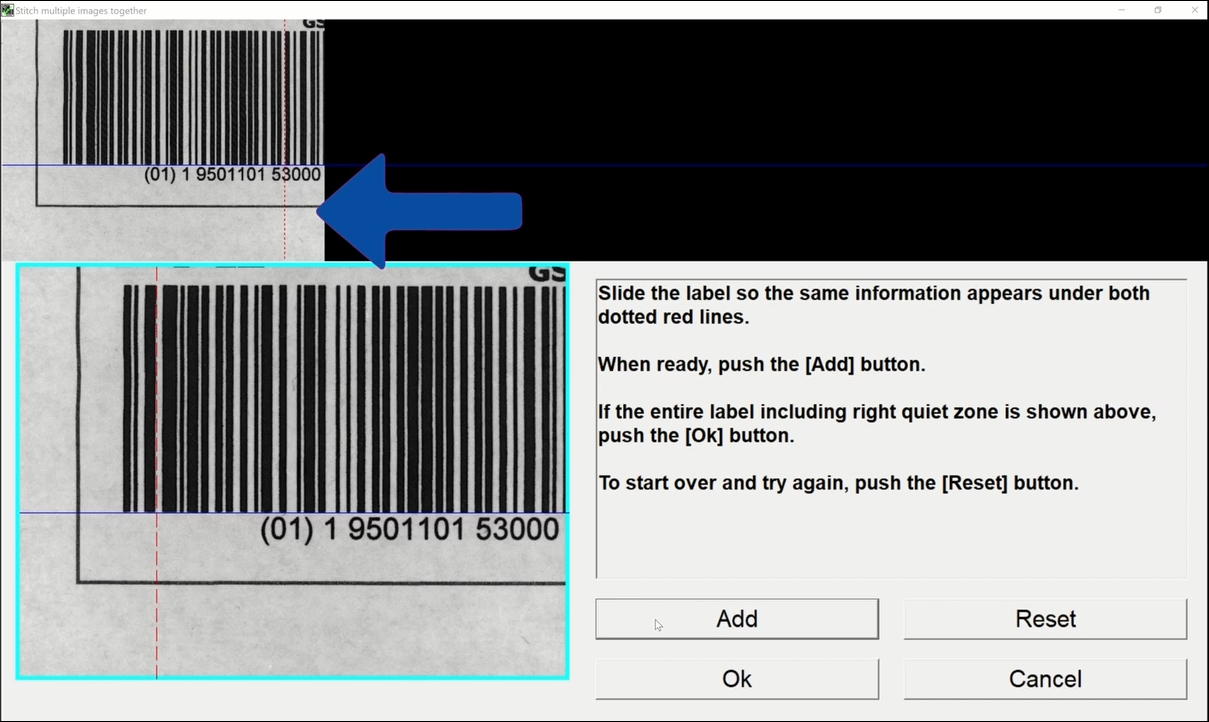Click the 'Stitch multiple images together' title

point(81,11)
